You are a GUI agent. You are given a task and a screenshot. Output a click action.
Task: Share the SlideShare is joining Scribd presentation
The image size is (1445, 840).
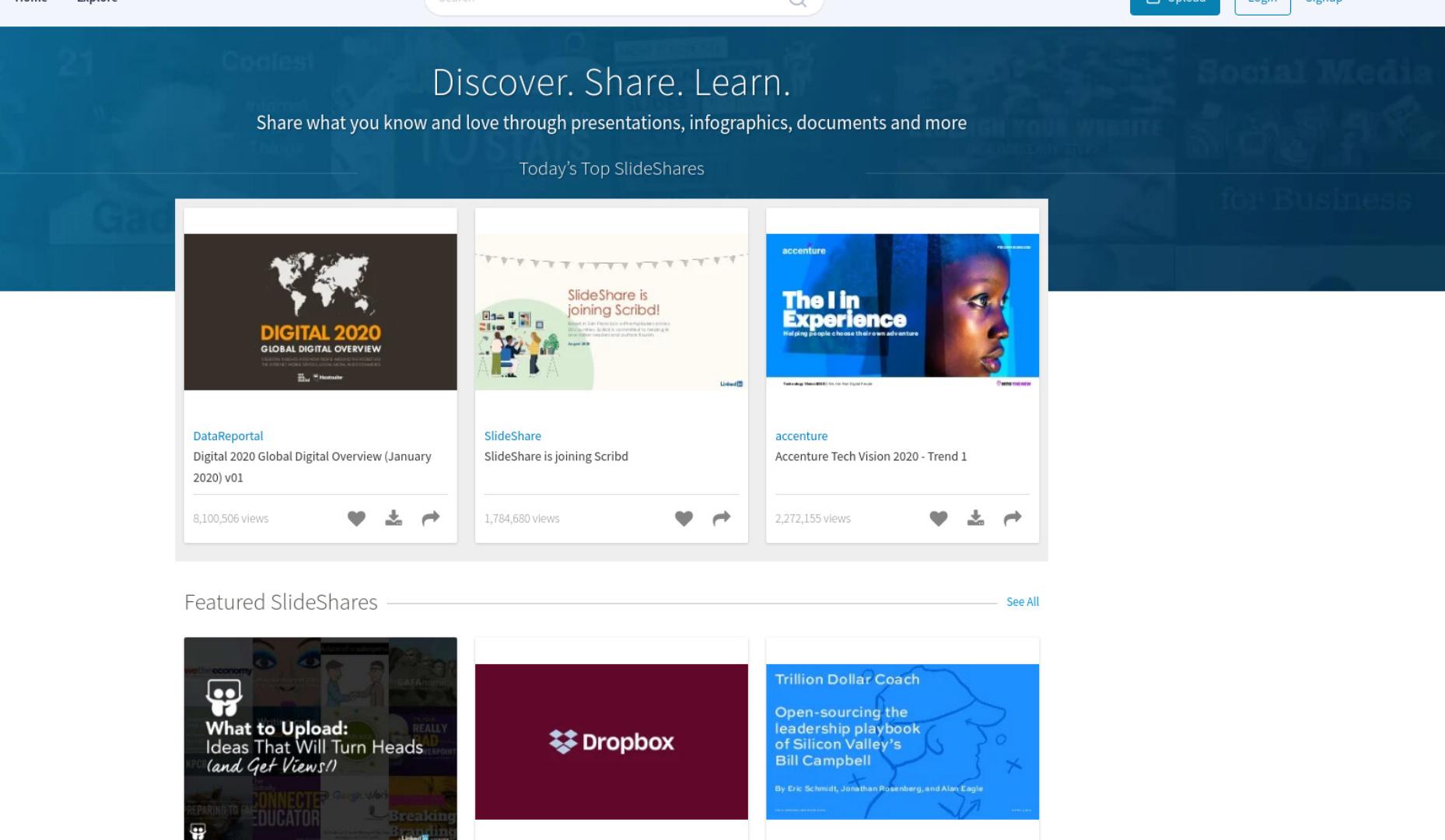coord(722,518)
